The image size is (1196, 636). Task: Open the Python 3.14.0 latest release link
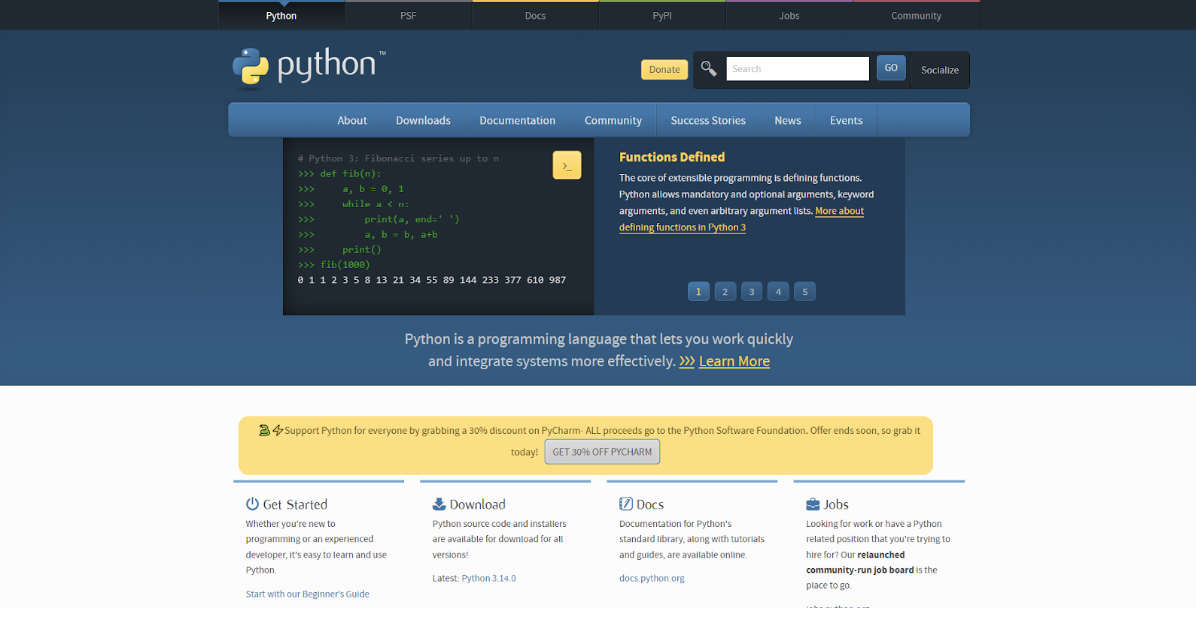pos(489,578)
